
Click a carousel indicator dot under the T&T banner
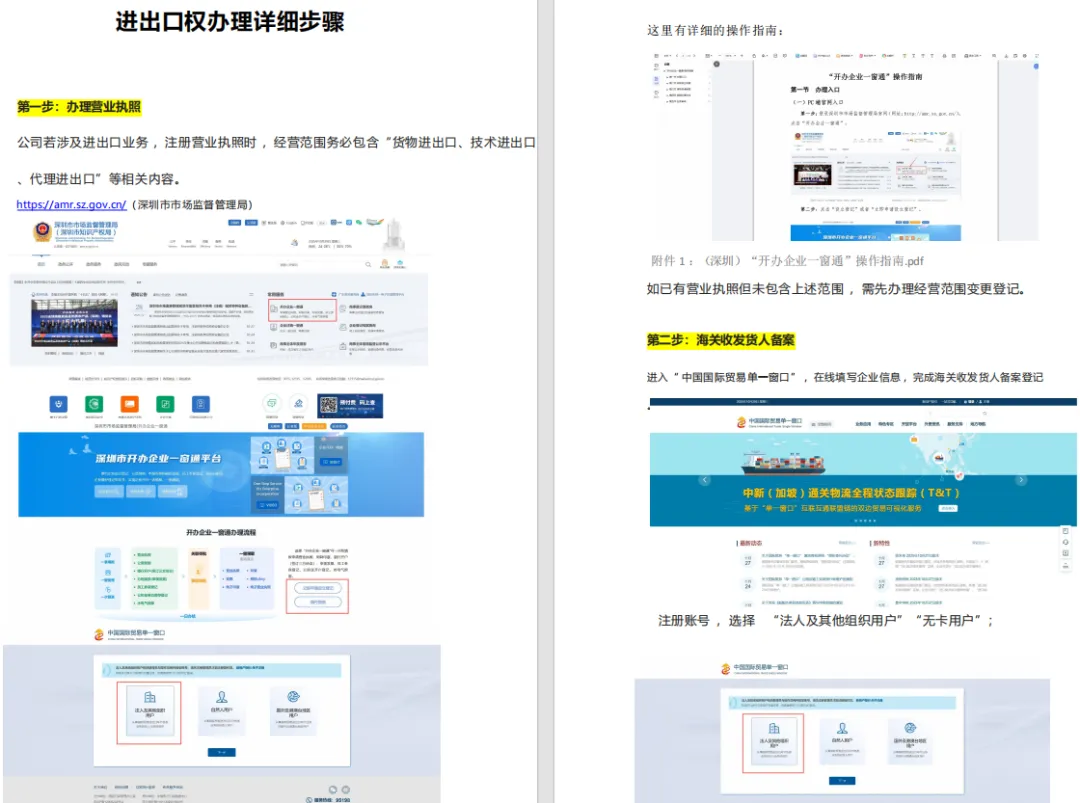[x=863, y=521]
